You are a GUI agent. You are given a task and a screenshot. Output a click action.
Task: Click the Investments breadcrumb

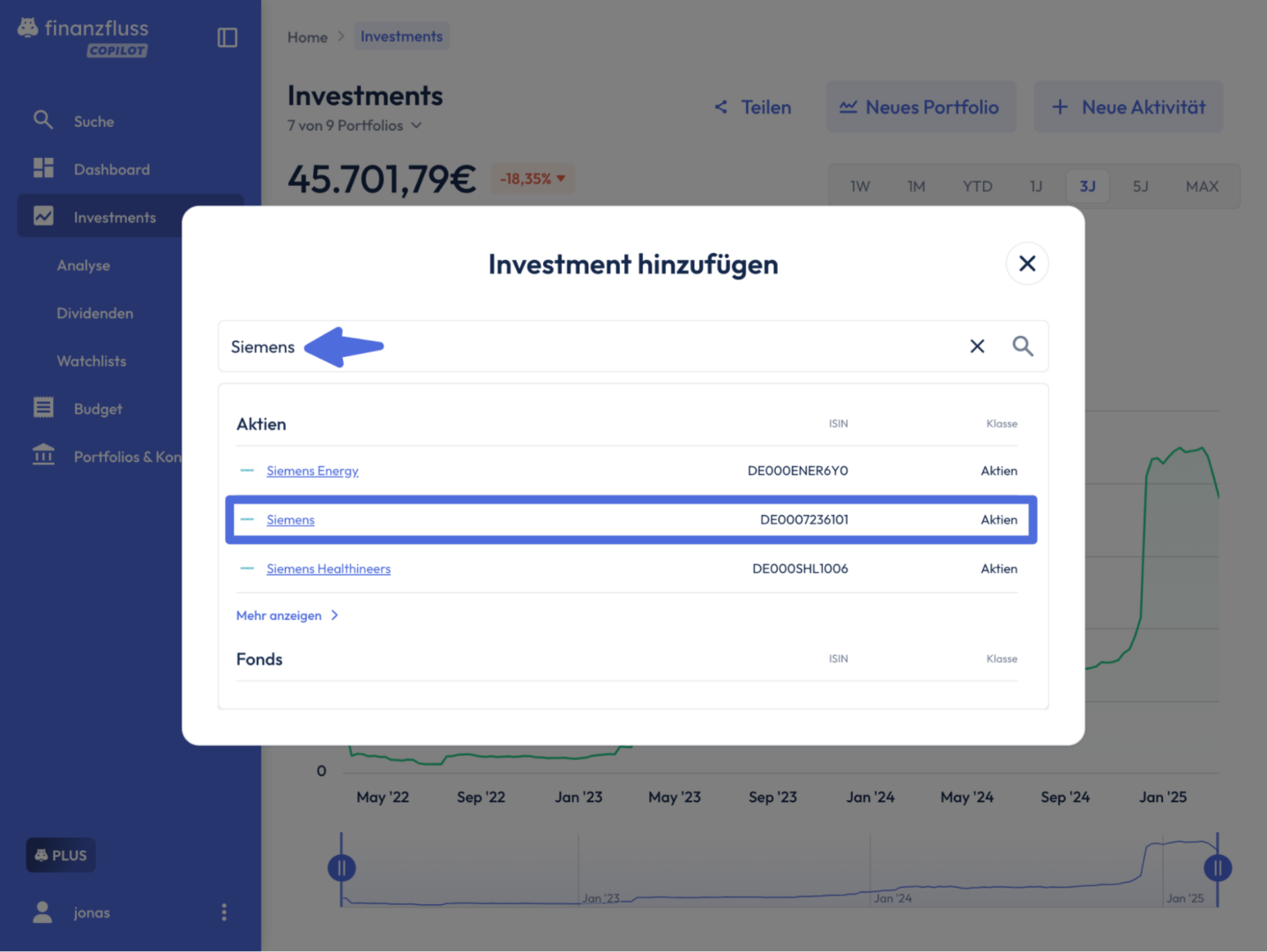pyautogui.click(x=401, y=36)
